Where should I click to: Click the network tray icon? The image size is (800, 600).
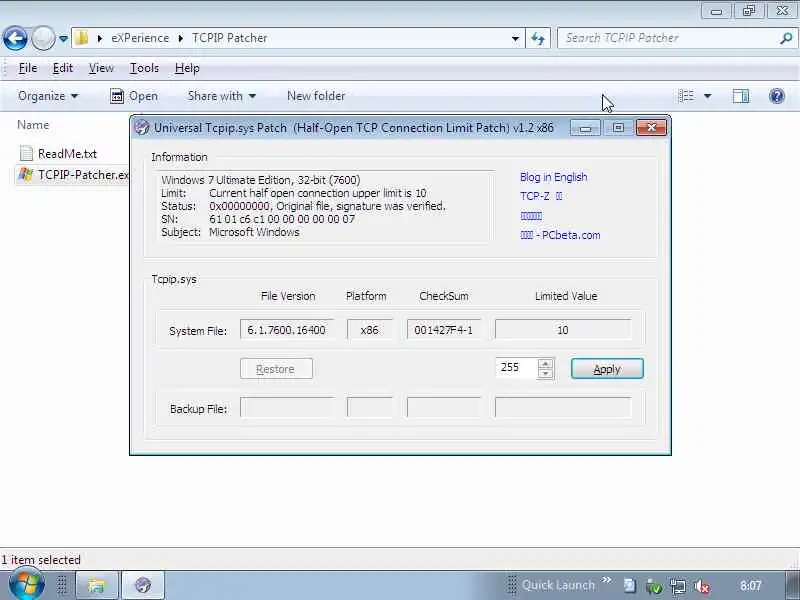click(678, 586)
